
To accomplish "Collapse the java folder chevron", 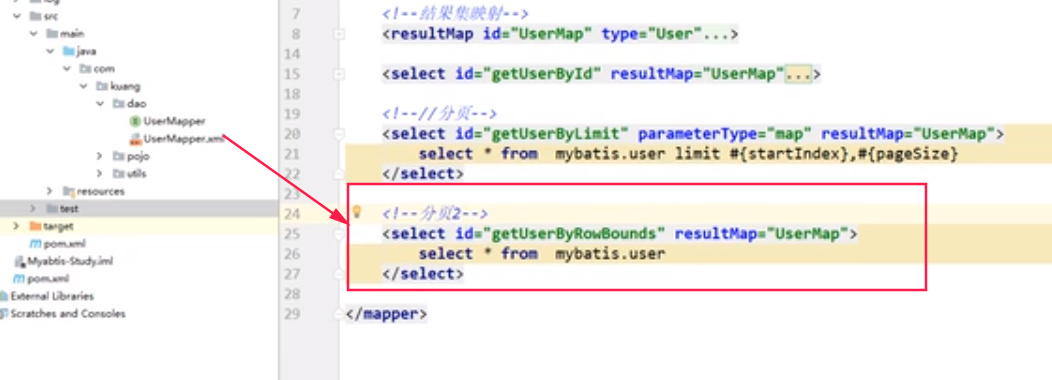I will [50, 51].
